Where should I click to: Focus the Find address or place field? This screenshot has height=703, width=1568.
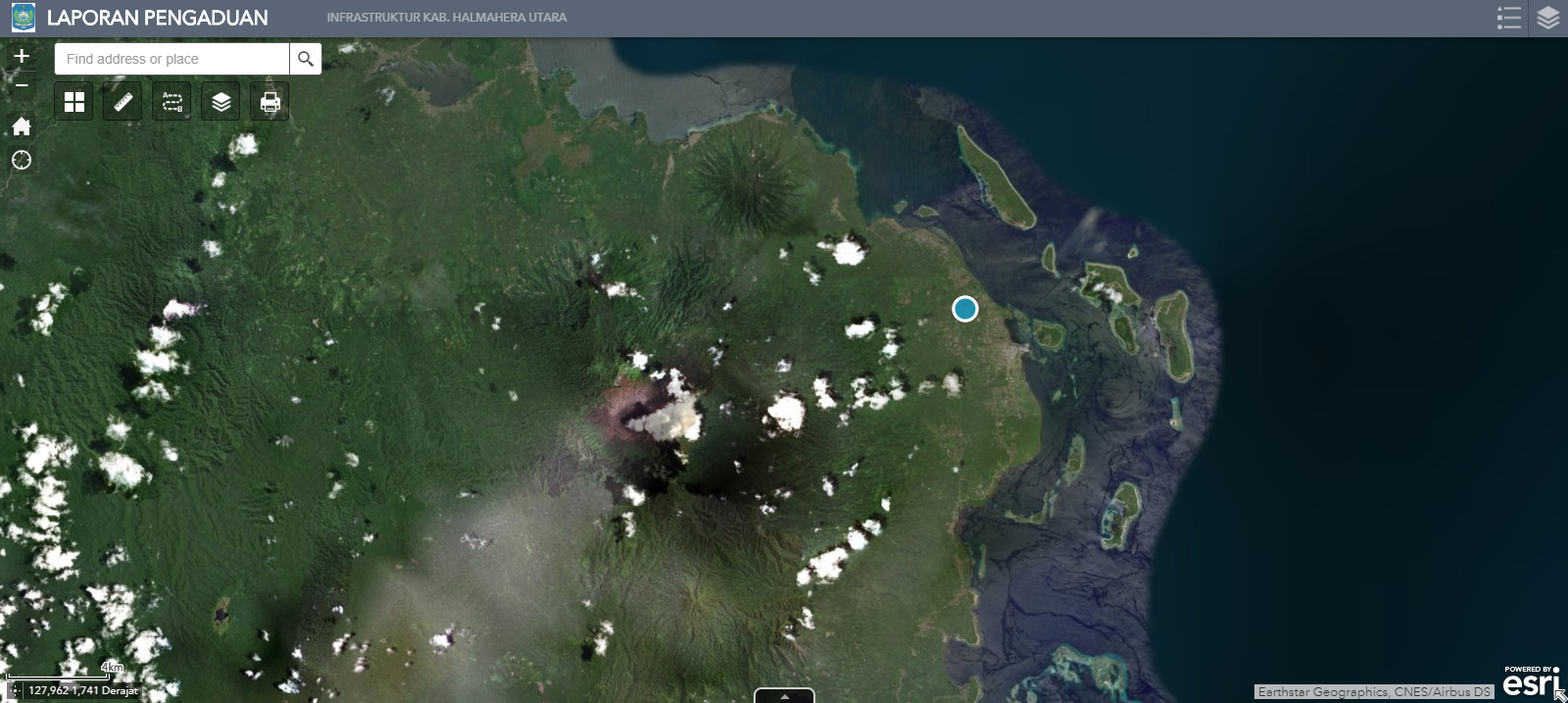(x=172, y=59)
